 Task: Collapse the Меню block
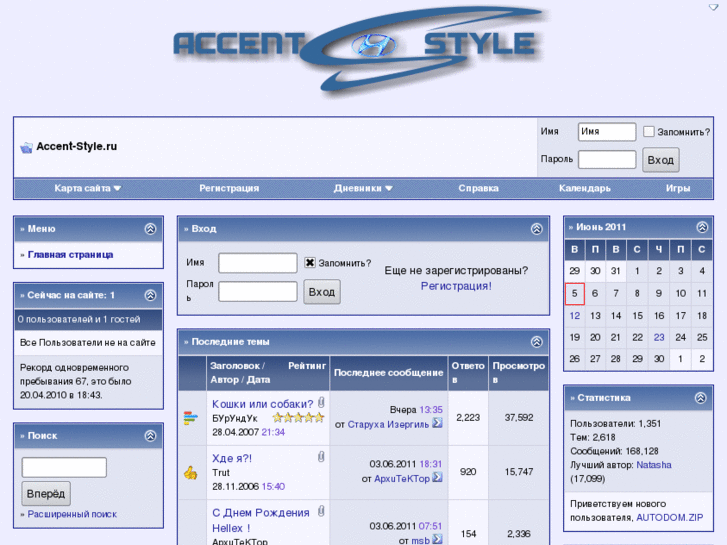[150, 229]
